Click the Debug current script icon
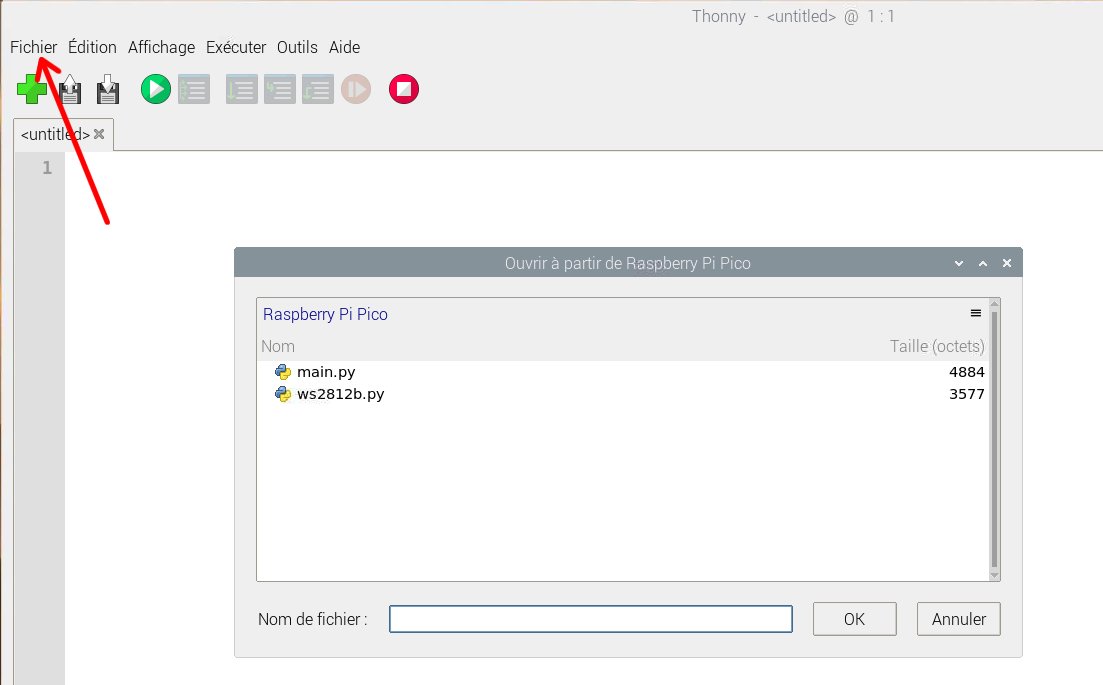Screen dimensions: 1103x685 point(194,89)
